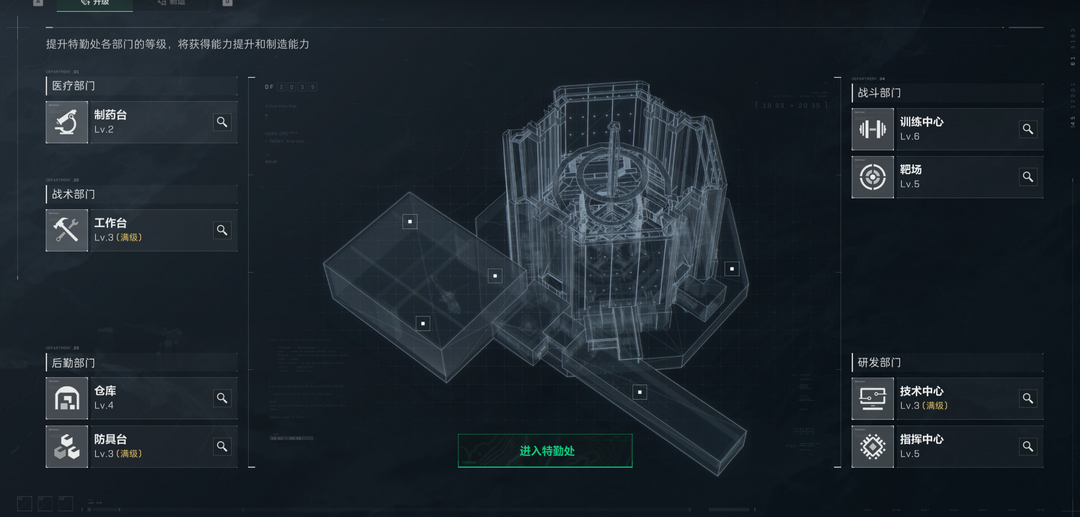Image resolution: width=1080 pixels, height=517 pixels.
Task: Switch to the 升级 tab
Action: [x=95, y=3]
